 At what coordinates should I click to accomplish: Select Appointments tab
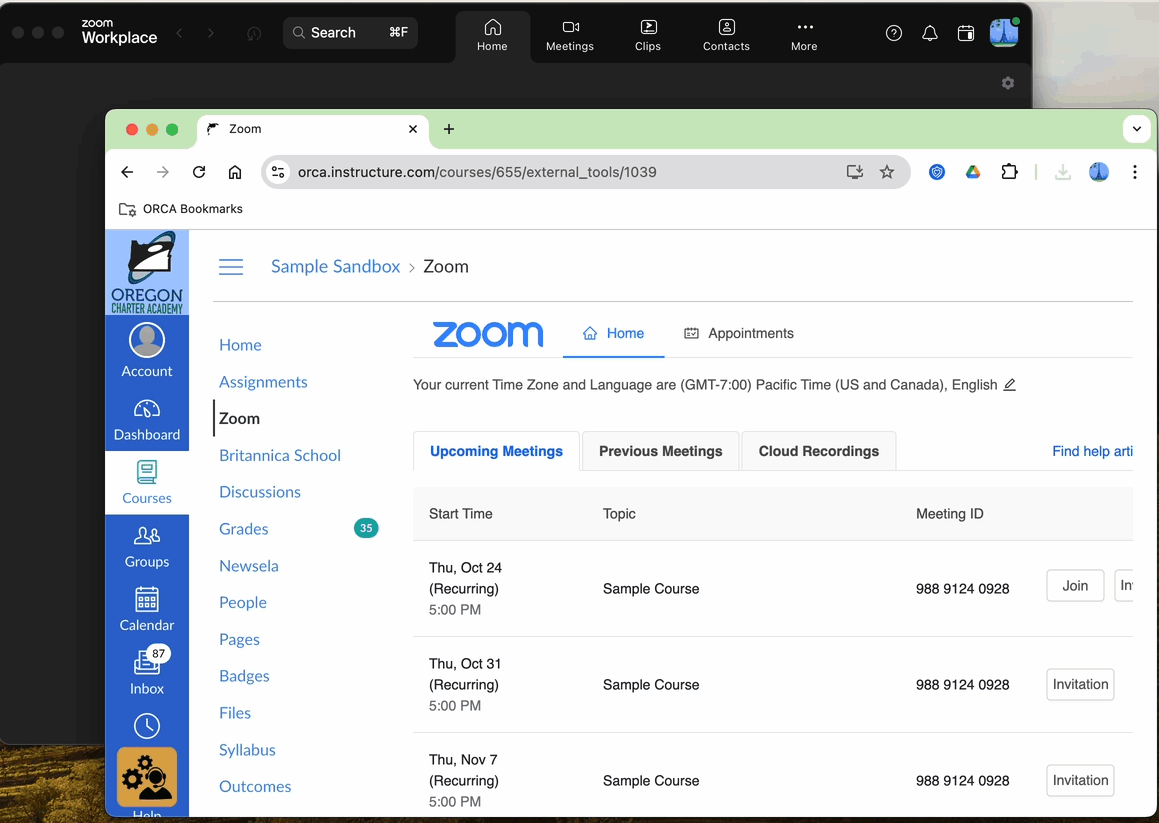738,333
